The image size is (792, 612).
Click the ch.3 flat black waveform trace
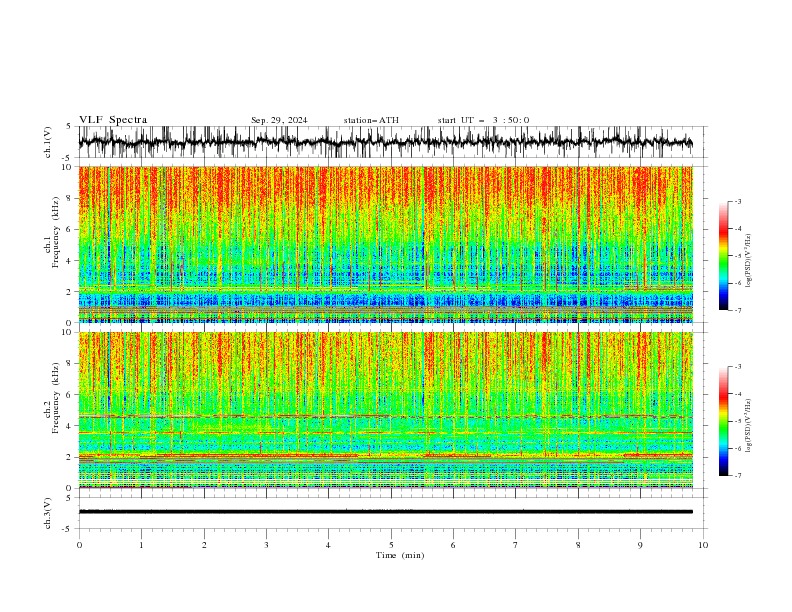[x=385, y=512]
